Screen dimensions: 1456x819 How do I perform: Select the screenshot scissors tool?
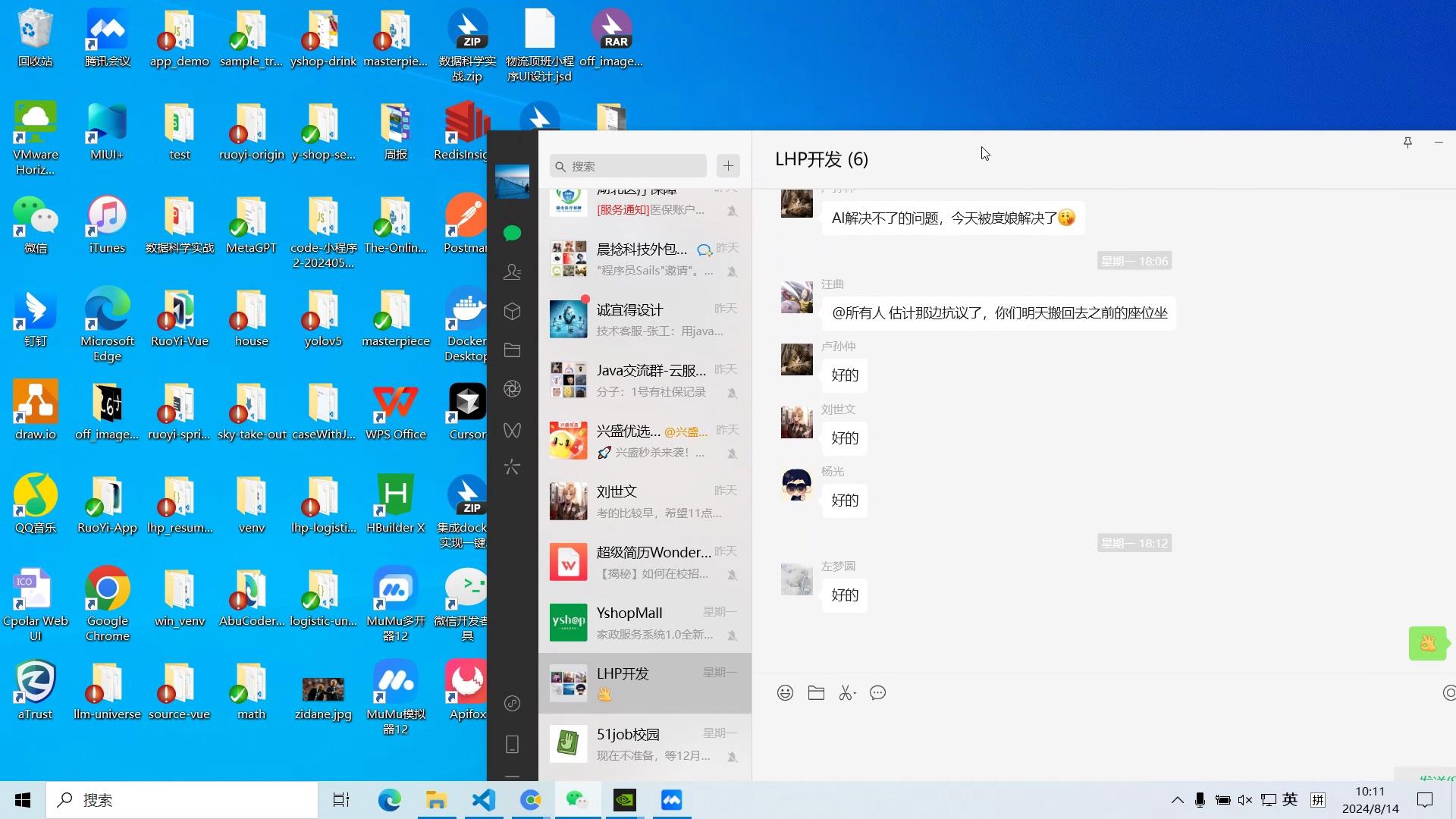pyautogui.click(x=846, y=692)
